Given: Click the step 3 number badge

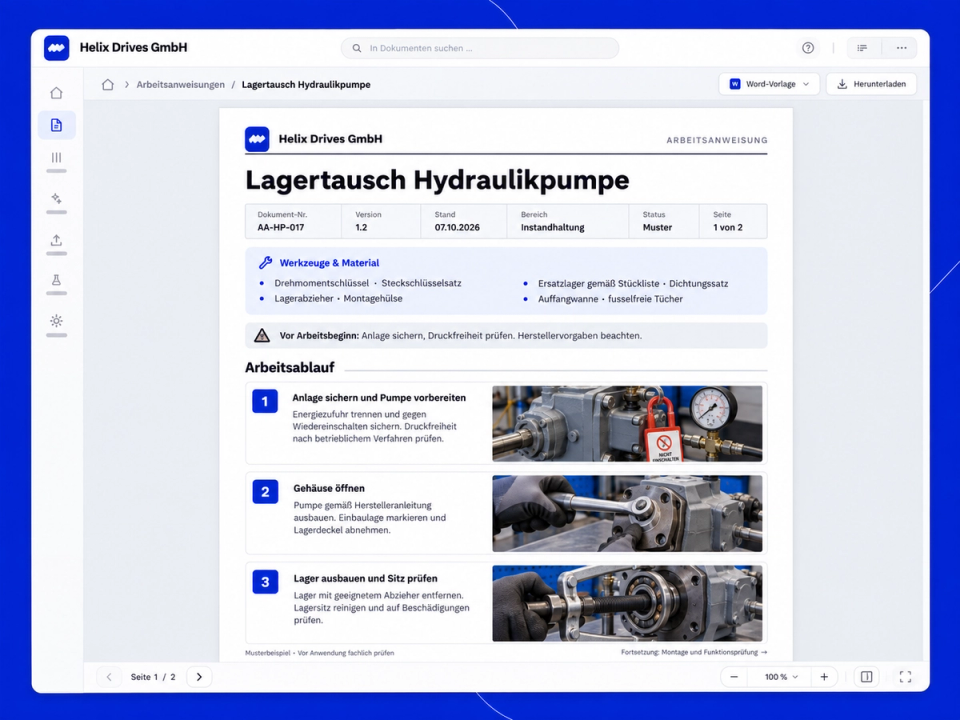Looking at the screenshot, I should tap(265, 582).
